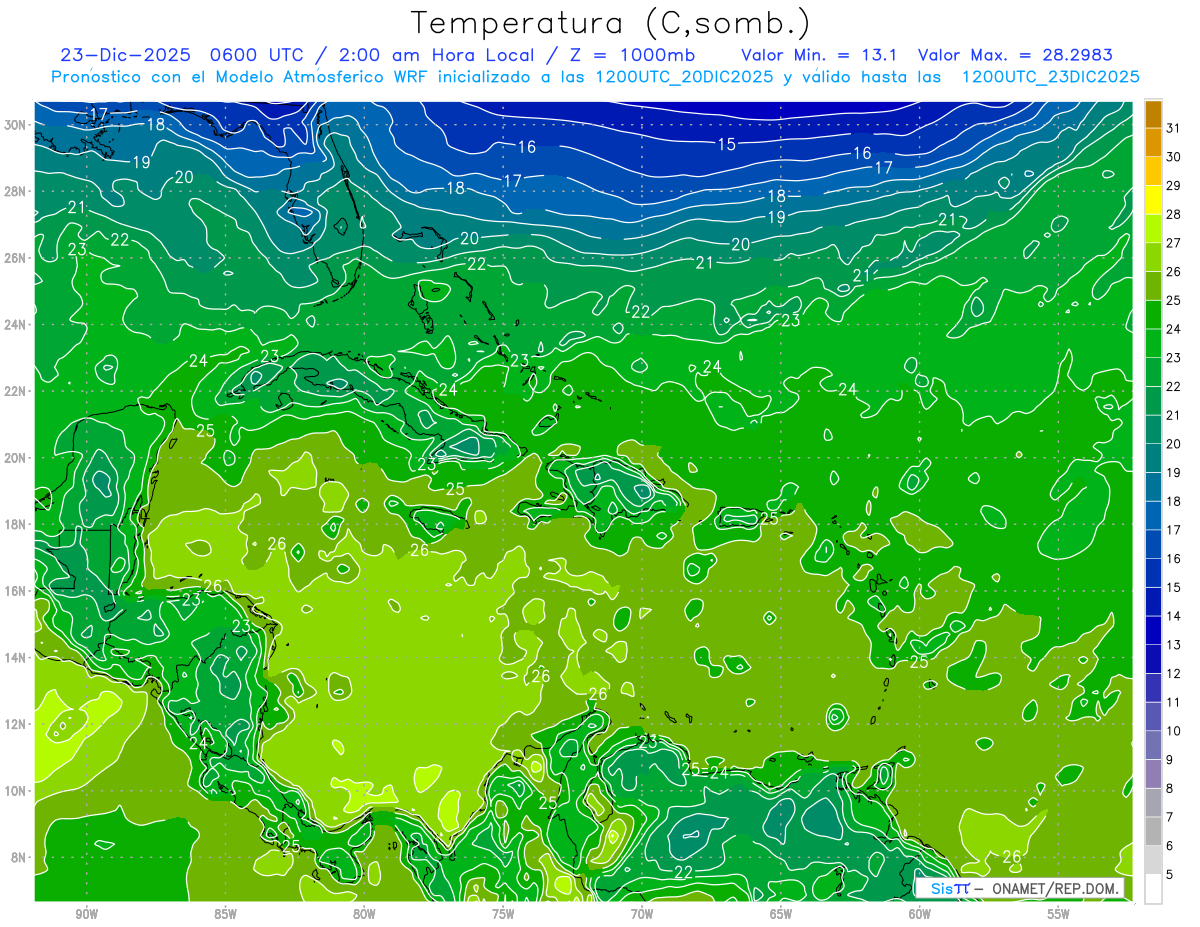This screenshot has height=927, width=1200.
Task: Click the "22N" latitude axis label
Action: coord(17,391)
